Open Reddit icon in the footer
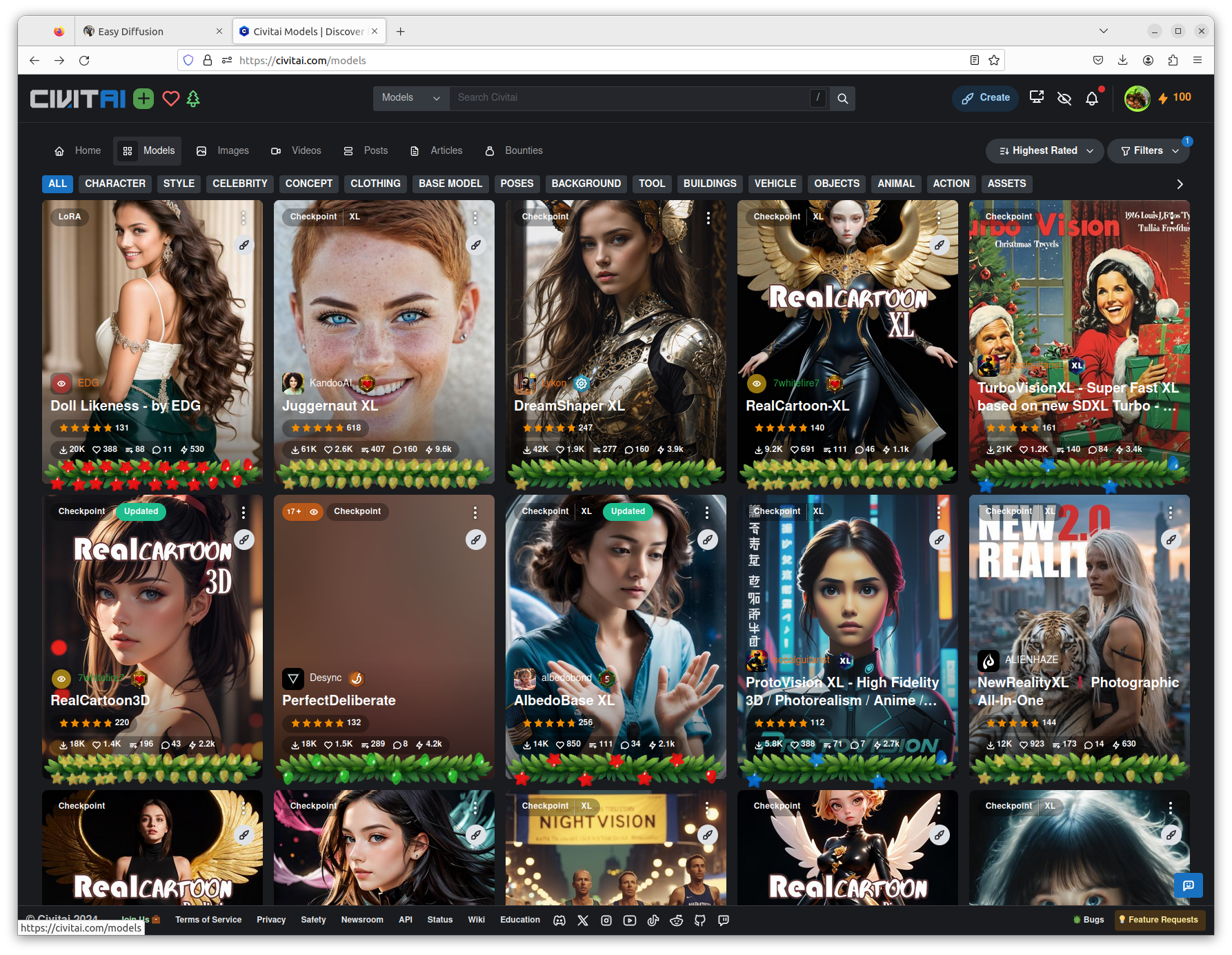This screenshot has width=1232, height=955. click(x=677, y=920)
